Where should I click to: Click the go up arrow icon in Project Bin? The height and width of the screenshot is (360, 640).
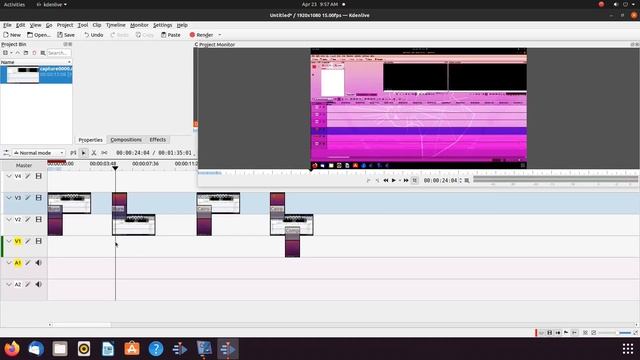(x=18, y=53)
